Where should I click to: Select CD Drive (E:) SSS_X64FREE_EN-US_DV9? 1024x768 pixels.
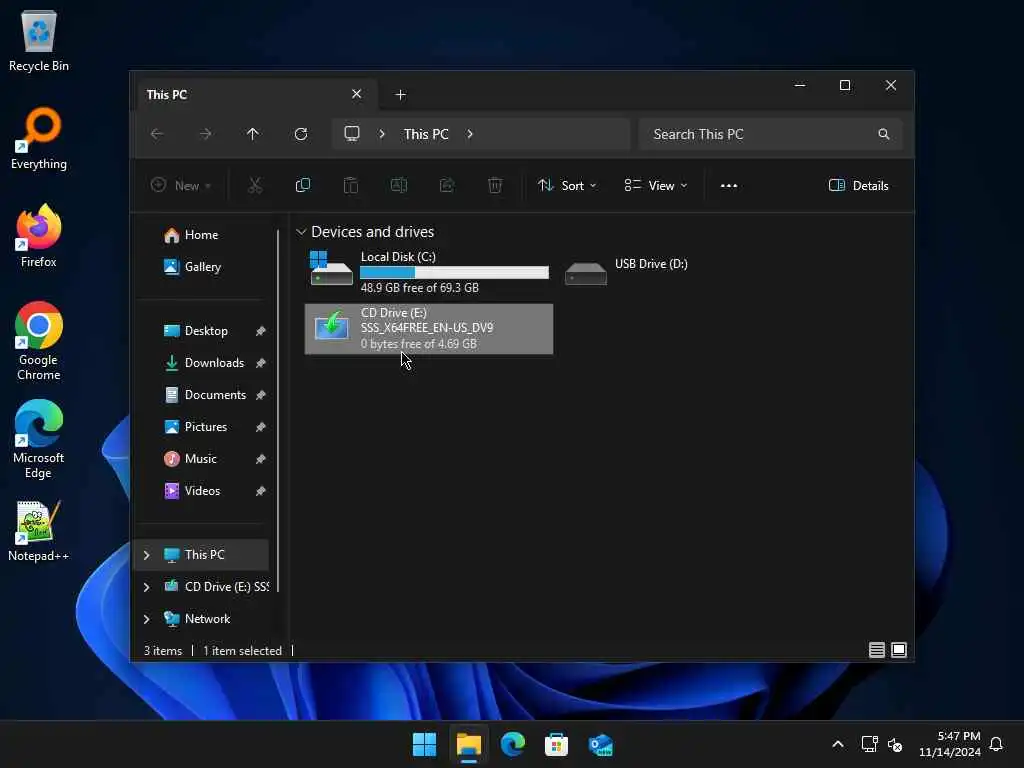coord(428,328)
